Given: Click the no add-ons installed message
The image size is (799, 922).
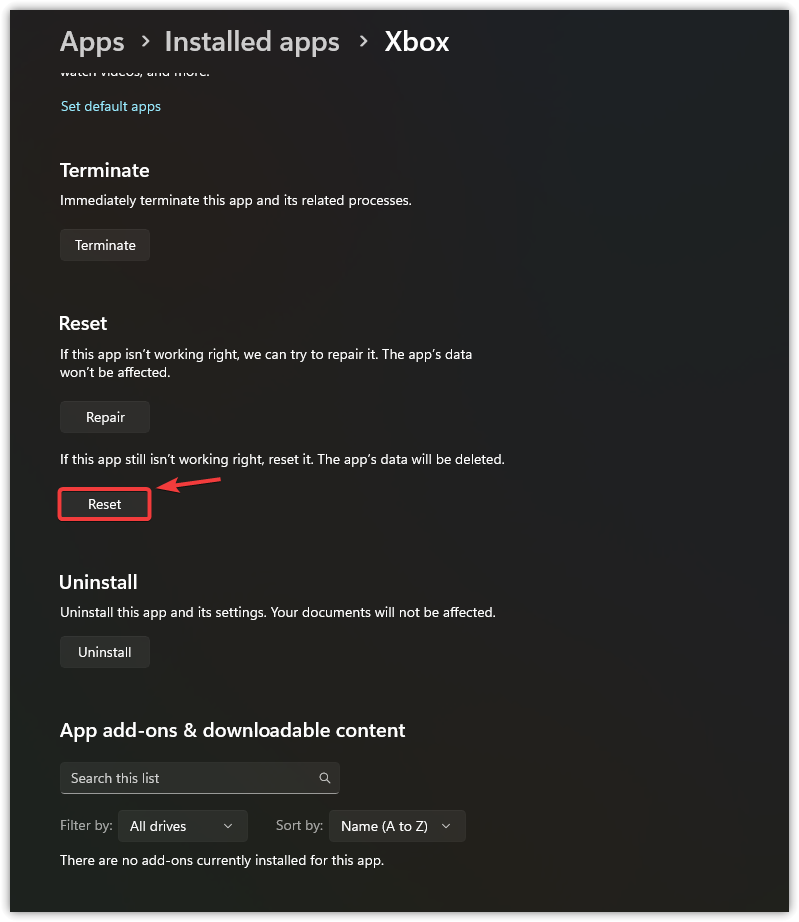Looking at the screenshot, I should 222,860.
